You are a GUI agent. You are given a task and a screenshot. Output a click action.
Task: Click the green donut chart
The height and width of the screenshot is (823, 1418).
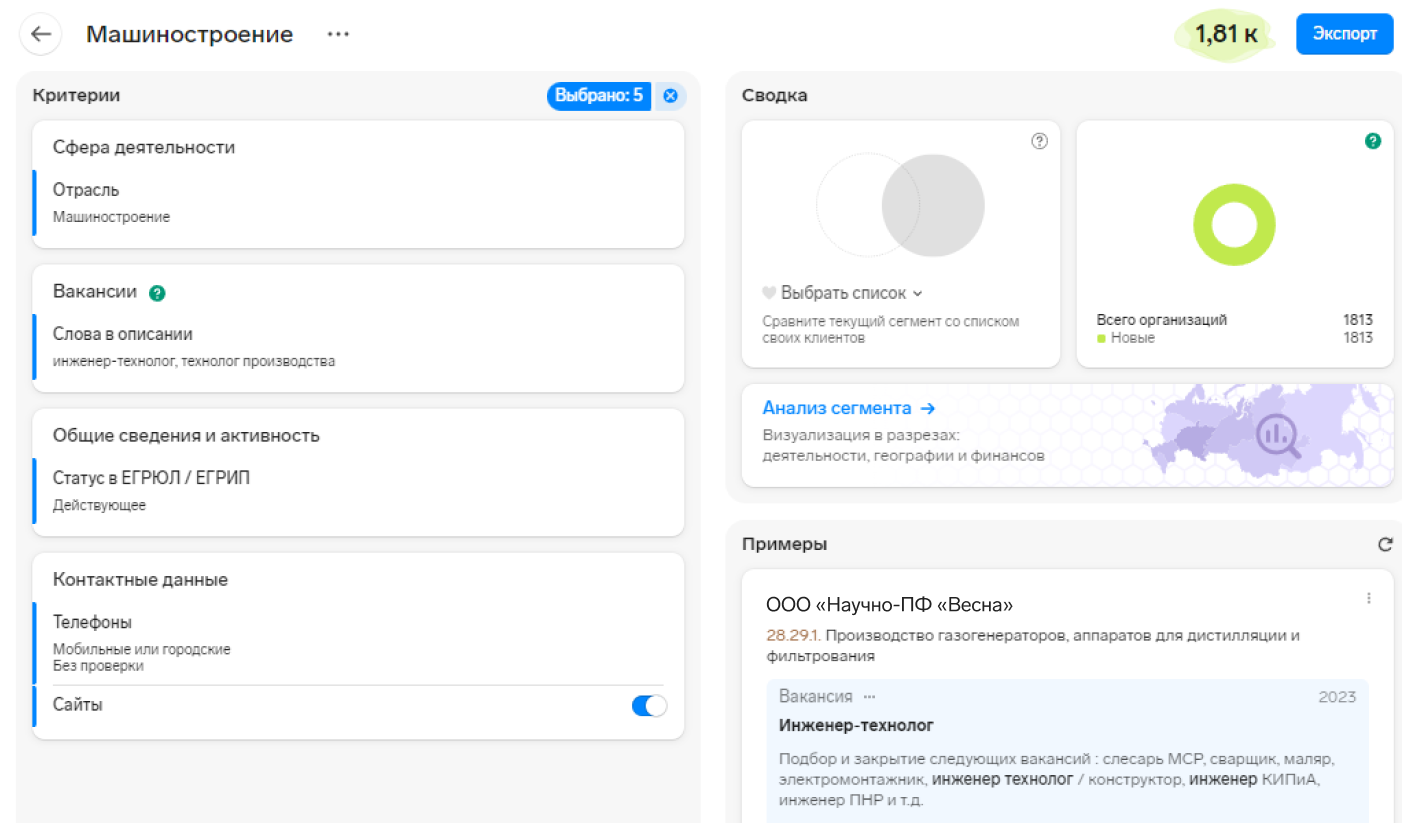1234,225
